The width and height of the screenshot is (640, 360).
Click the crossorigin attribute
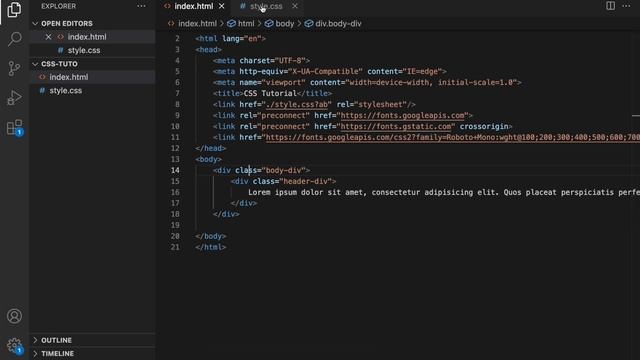[484, 127]
